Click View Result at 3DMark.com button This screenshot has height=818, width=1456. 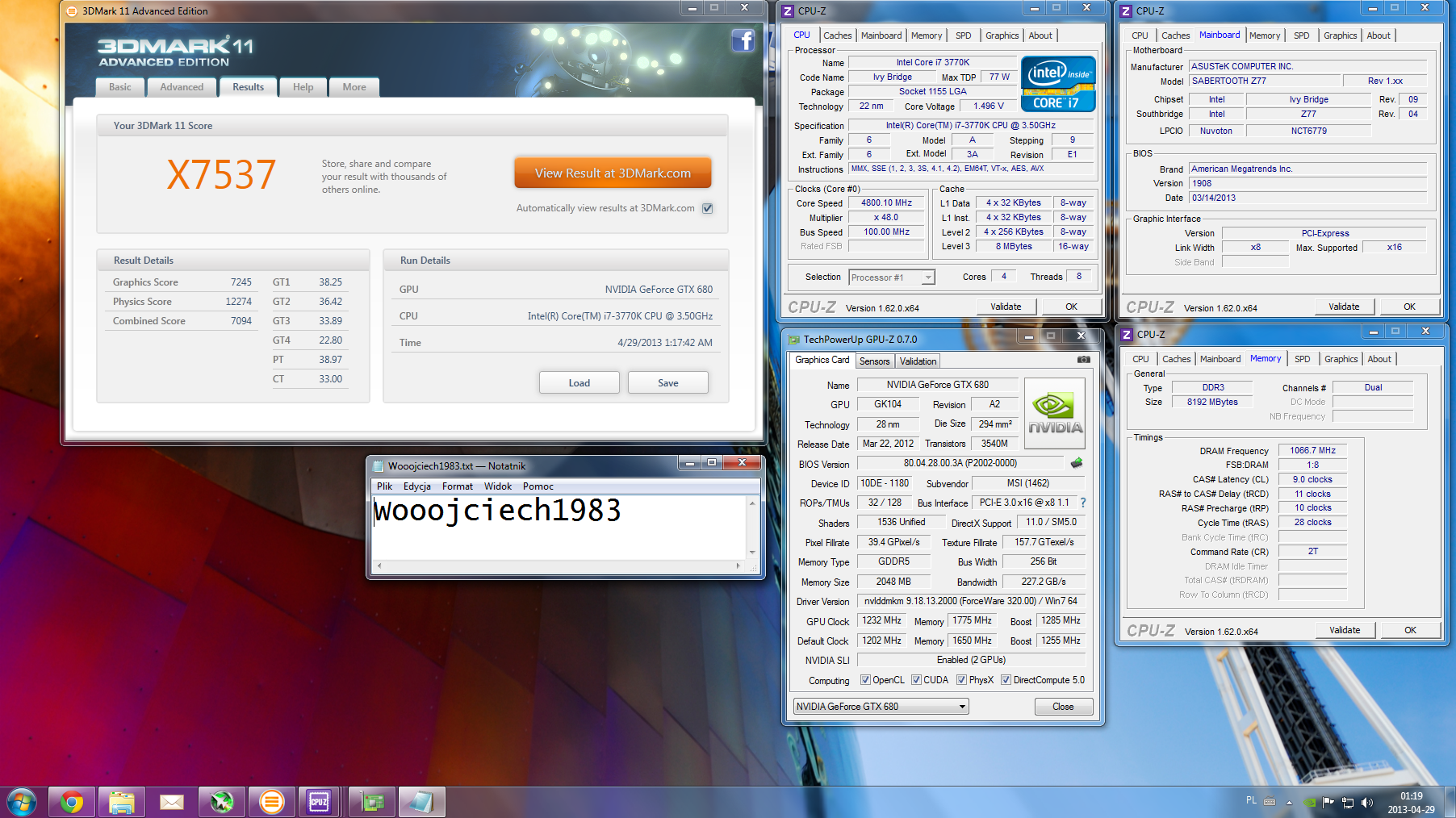pos(613,173)
